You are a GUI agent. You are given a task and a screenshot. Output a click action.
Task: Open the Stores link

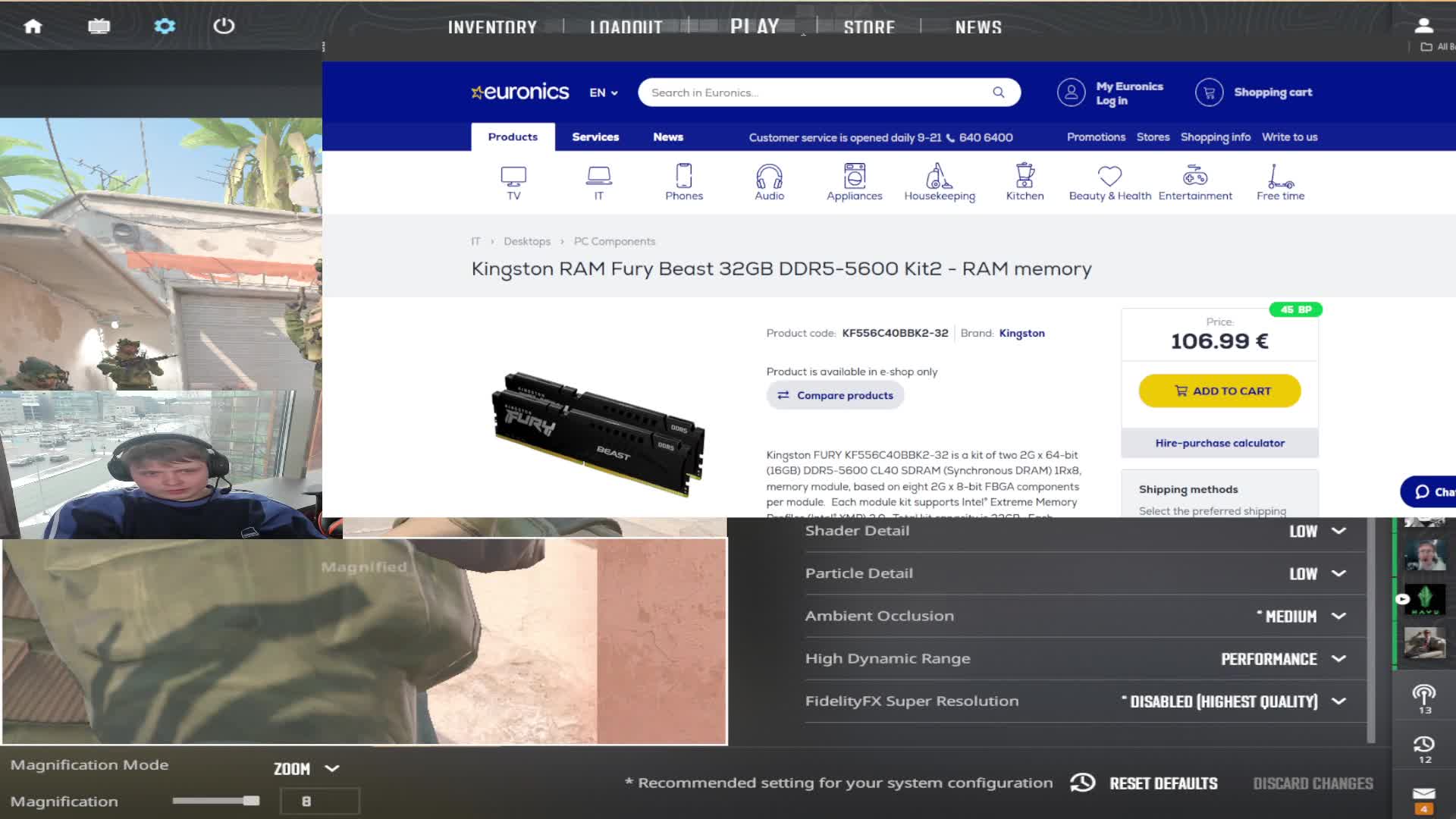(1153, 137)
